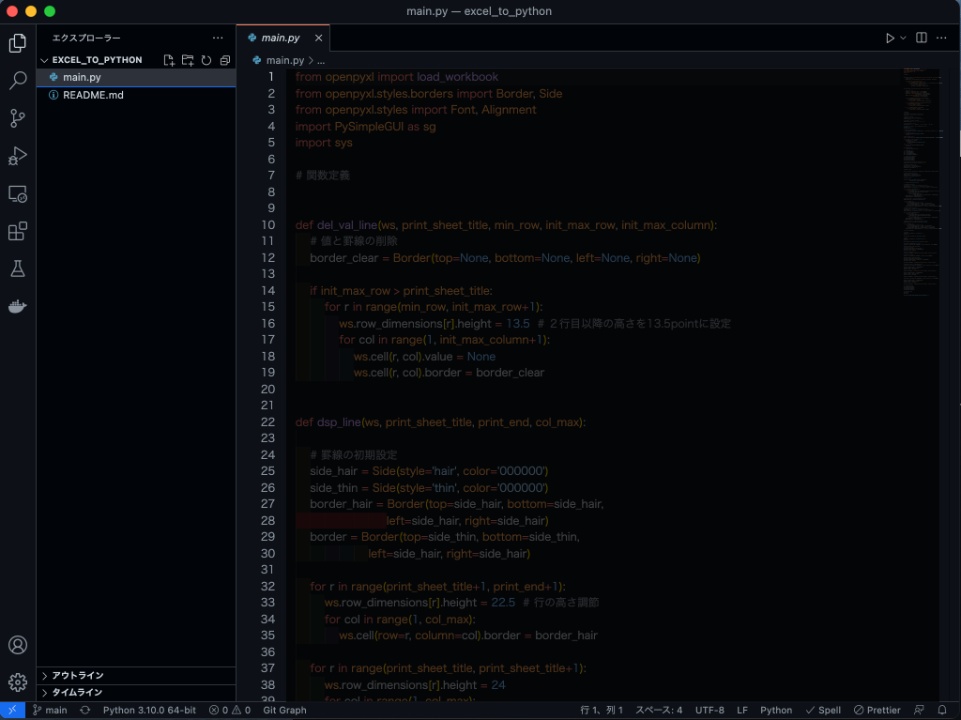This screenshot has width=961, height=720.
Task: Toggle Prettier formatter in status bar
Action: pyautogui.click(x=877, y=710)
